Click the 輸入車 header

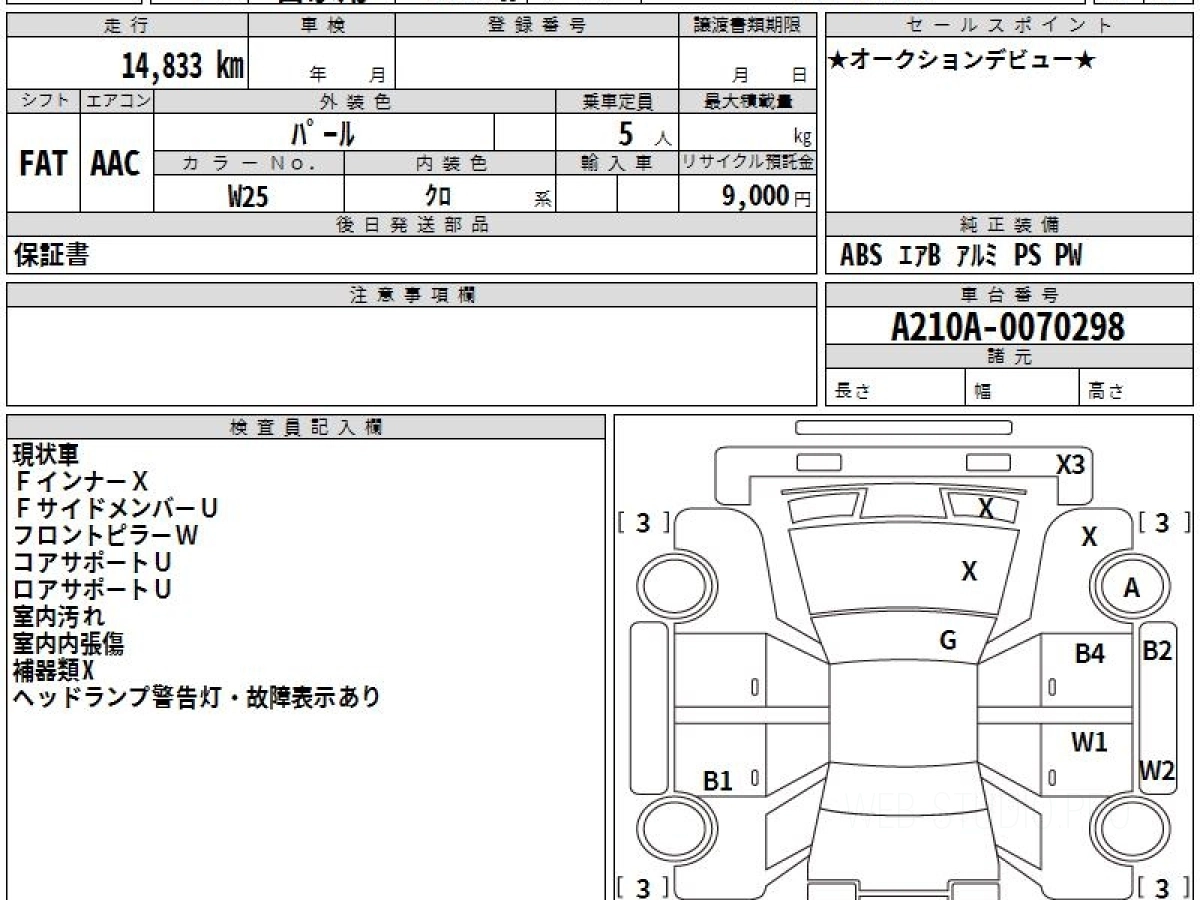(617, 163)
